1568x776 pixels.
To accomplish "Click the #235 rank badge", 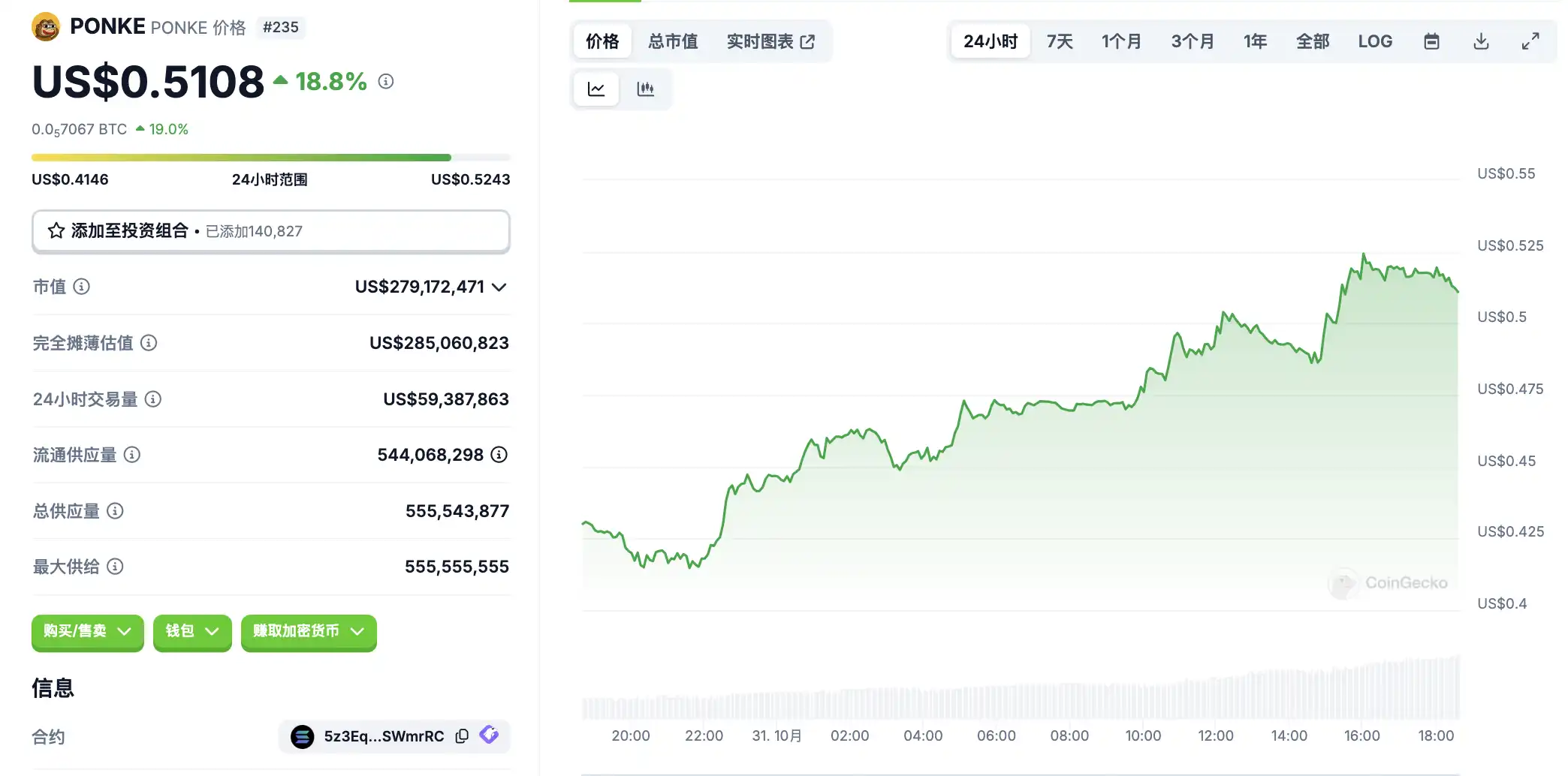I will [281, 27].
